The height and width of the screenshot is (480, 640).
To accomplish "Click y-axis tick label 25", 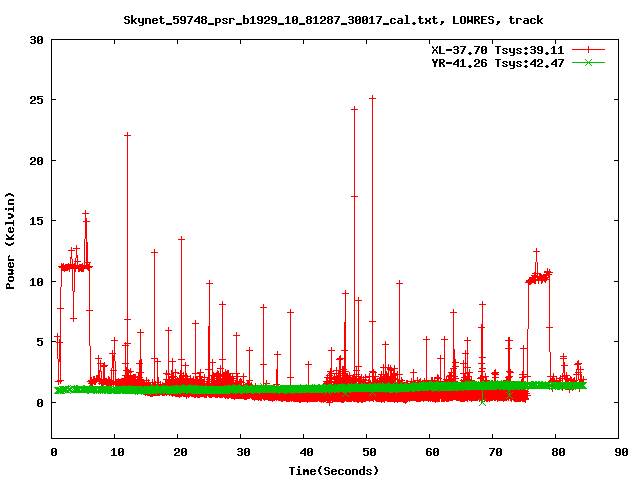I will [36, 100].
